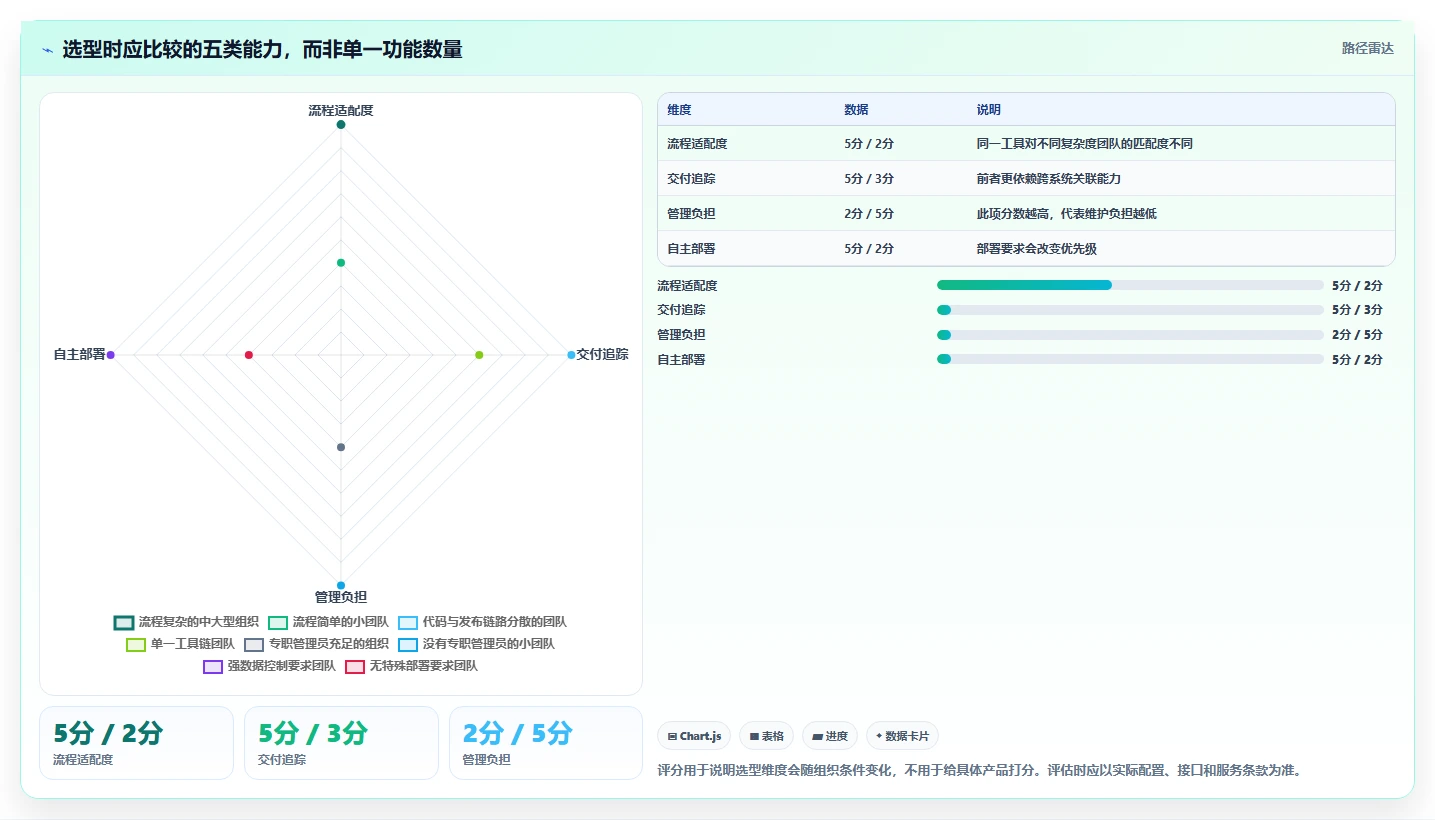Click the purple radar point beside 自主部署 label
The width and height of the screenshot is (1435, 820).
111,355
